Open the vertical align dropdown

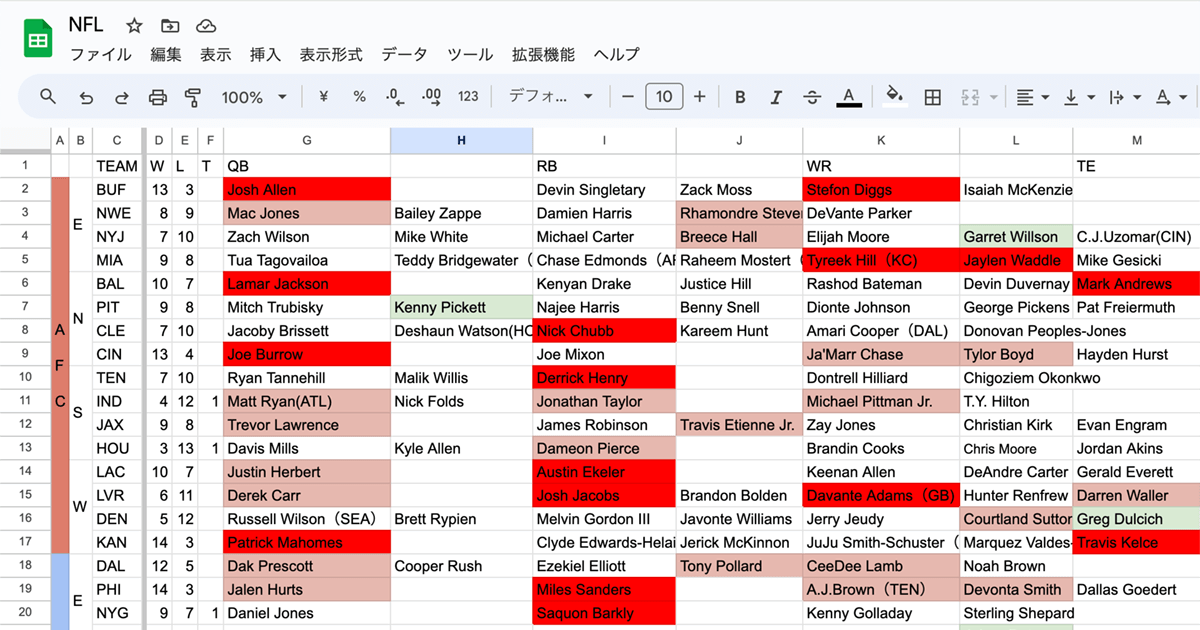click(x=1078, y=97)
